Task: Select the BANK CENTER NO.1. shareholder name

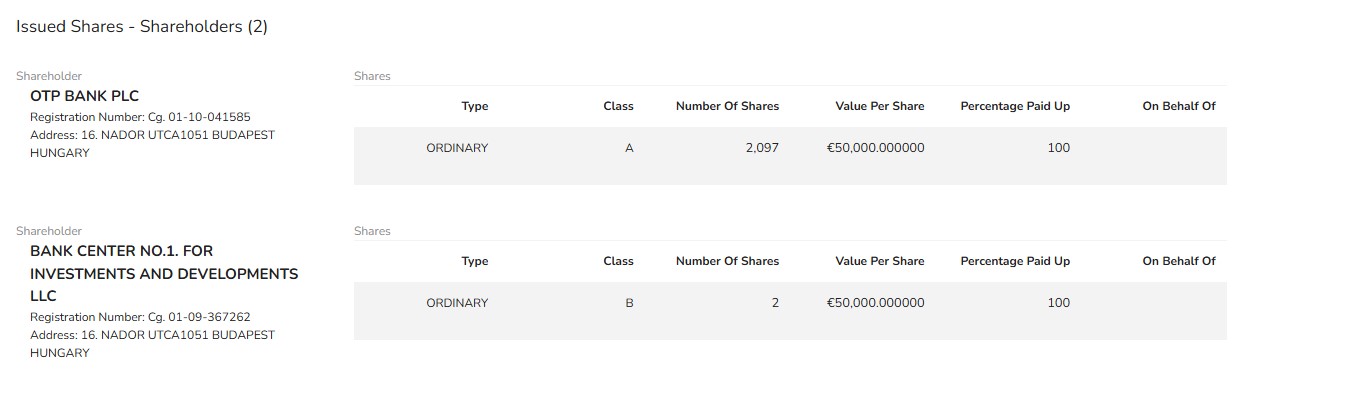Action: click(164, 273)
